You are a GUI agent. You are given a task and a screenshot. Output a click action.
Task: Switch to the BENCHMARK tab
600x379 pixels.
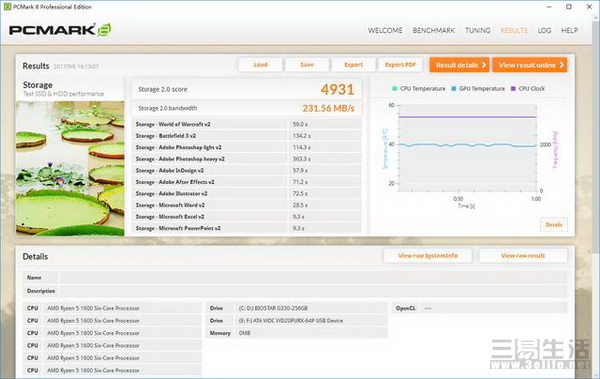(434, 30)
